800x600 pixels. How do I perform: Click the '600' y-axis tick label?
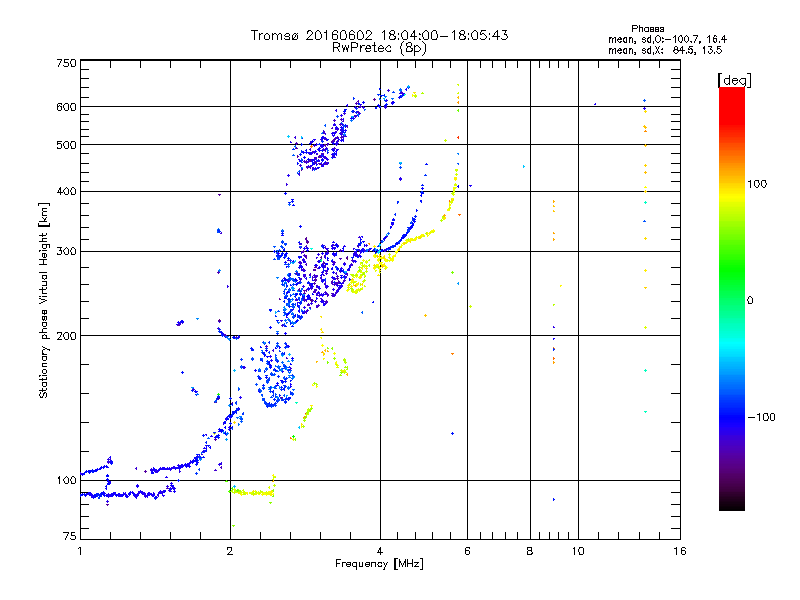coord(66,107)
